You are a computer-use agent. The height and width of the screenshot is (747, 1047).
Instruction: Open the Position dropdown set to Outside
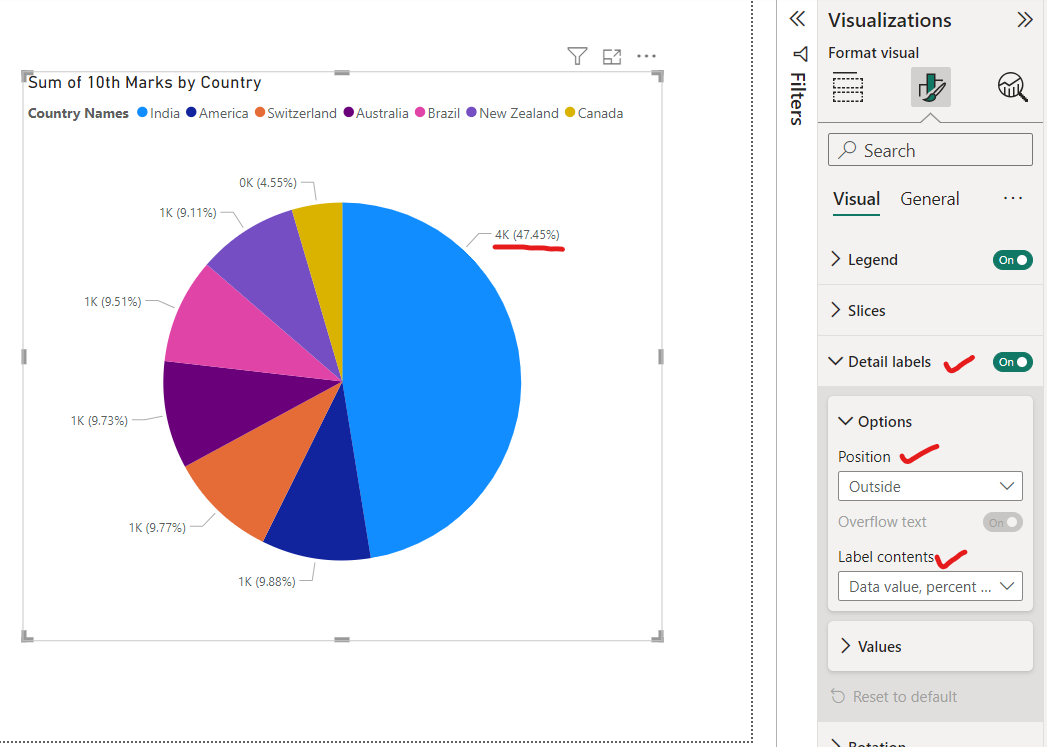[929, 486]
